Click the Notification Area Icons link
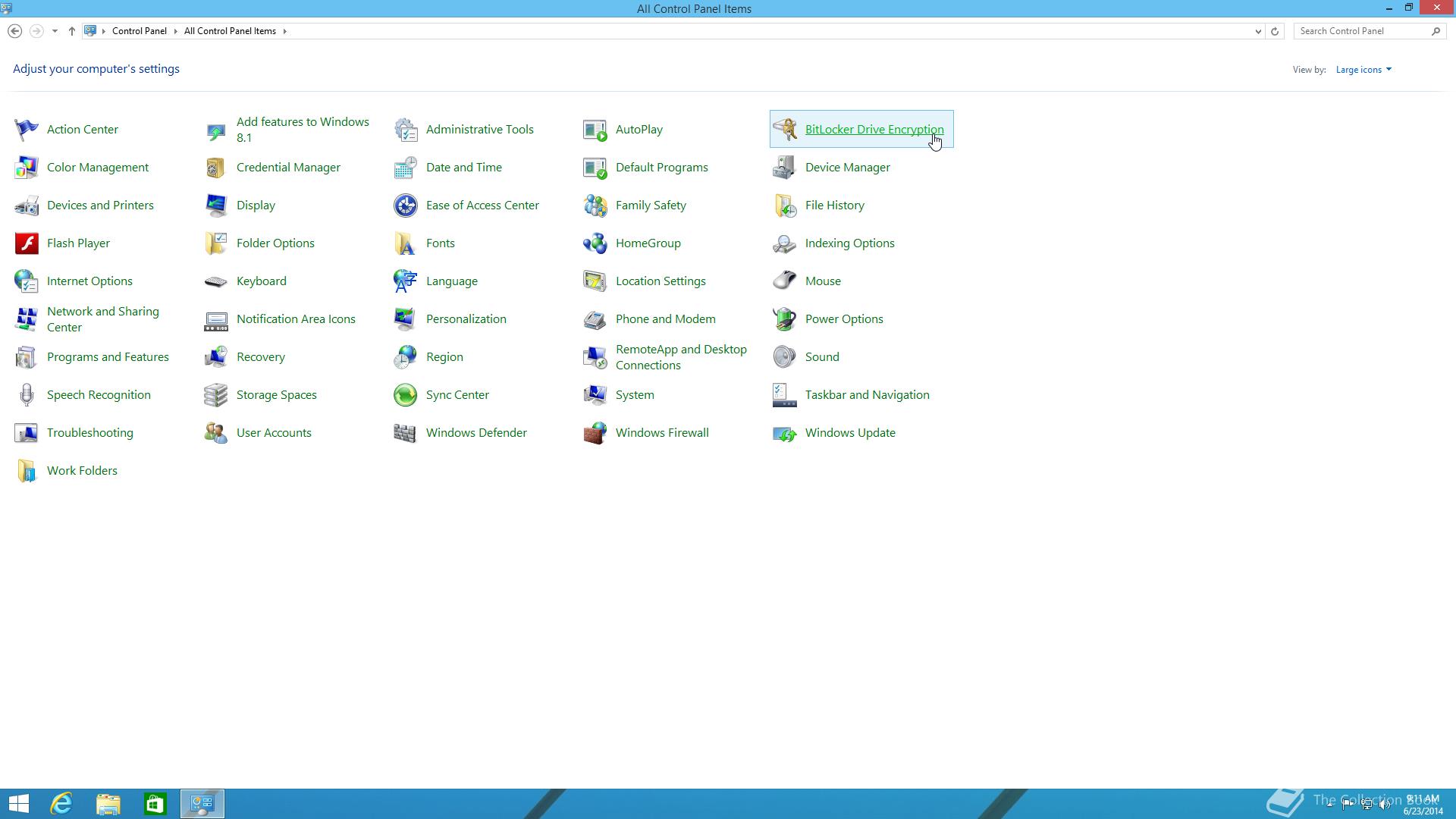 (x=296, y=319)
